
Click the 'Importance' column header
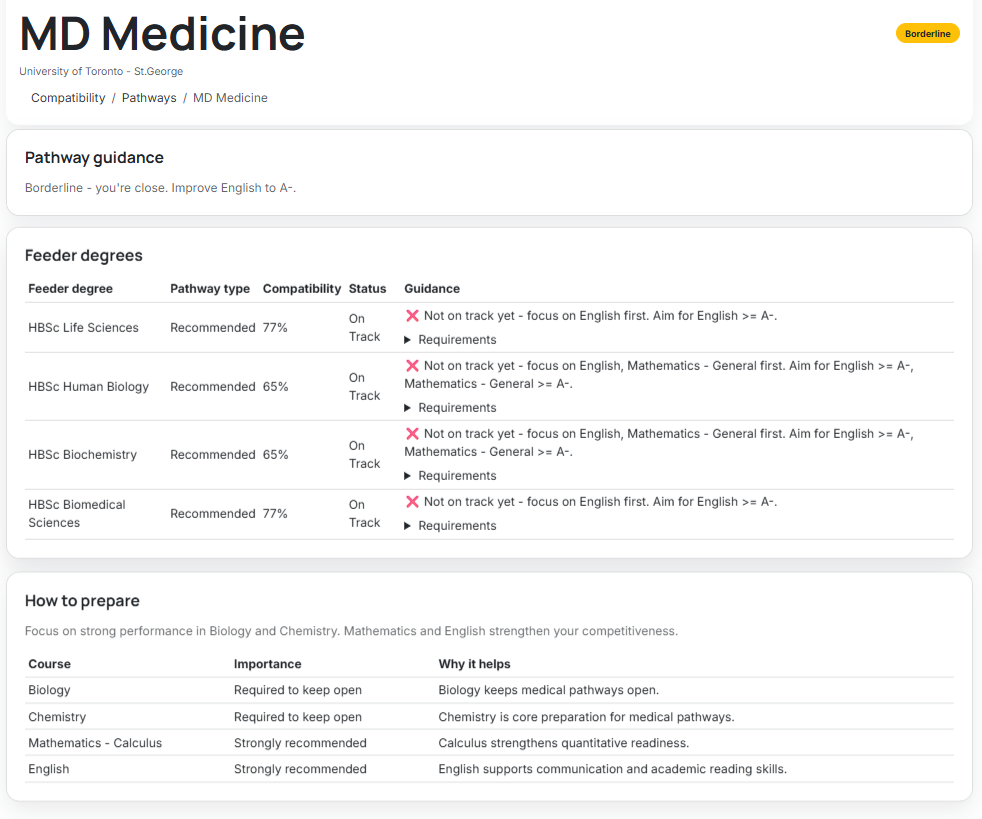[x=267, y=664]
